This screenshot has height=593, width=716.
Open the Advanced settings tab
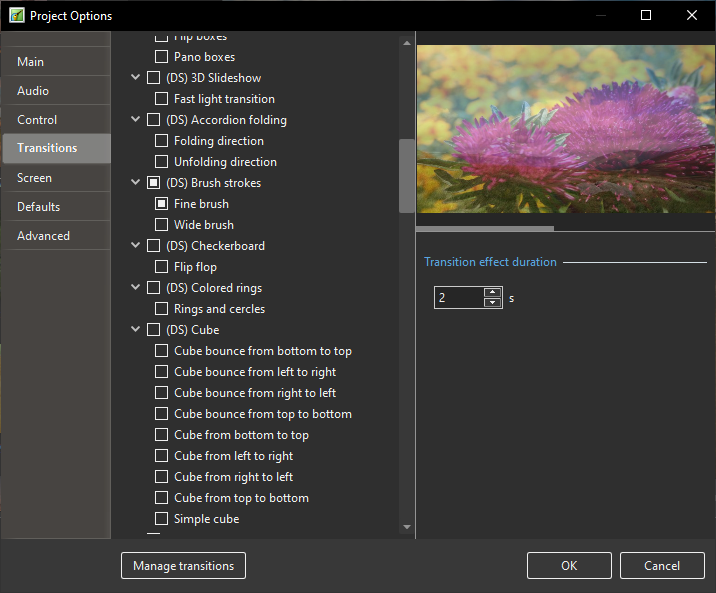click(x=43, y=236)
